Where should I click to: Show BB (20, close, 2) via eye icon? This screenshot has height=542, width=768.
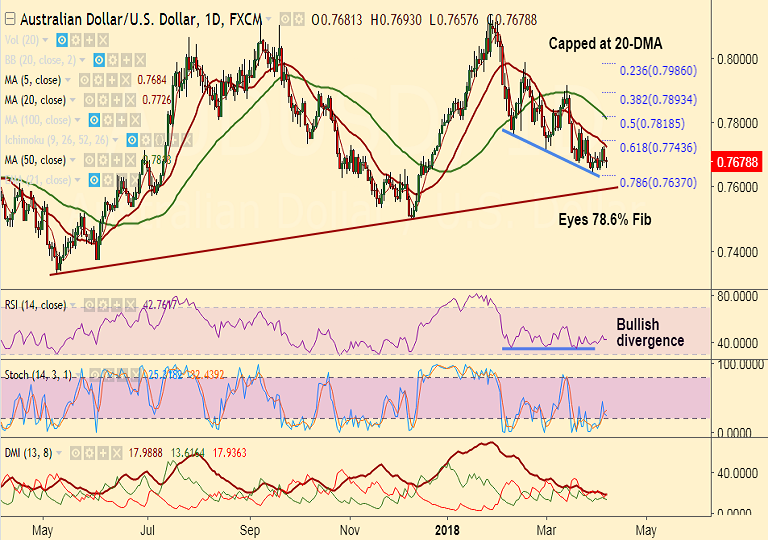tap(99, 60)
